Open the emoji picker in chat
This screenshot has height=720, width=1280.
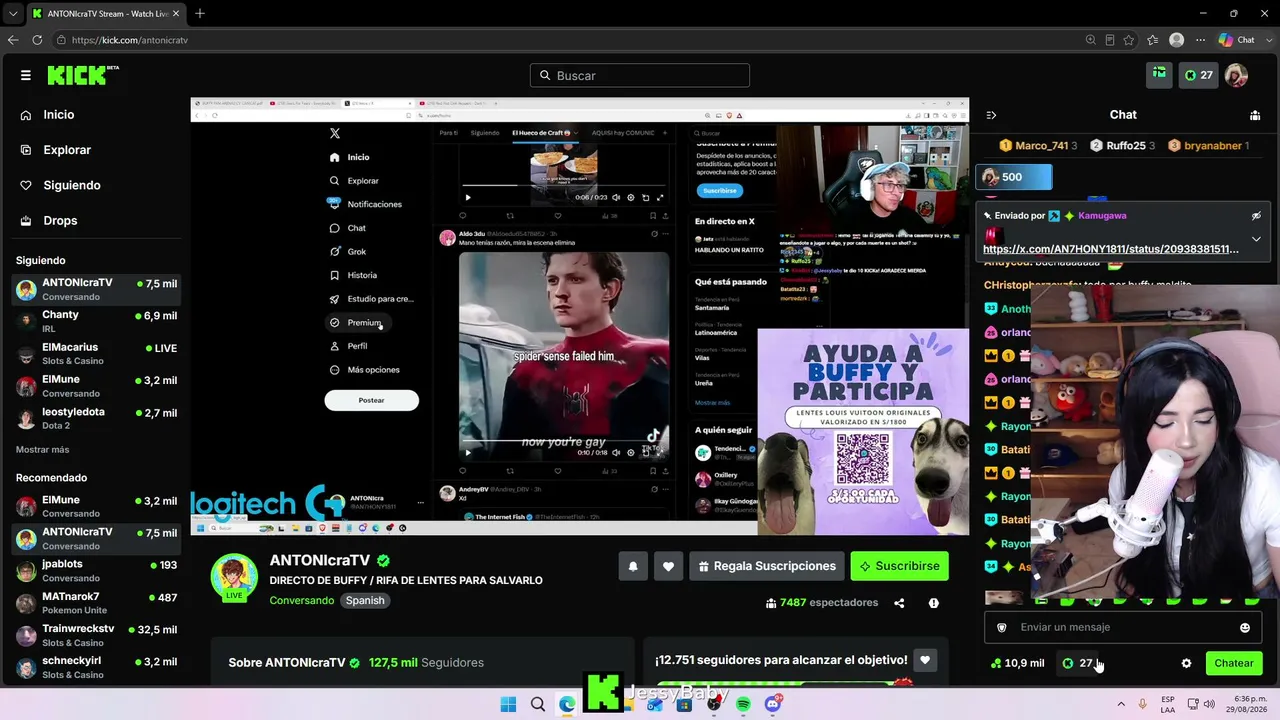[1245, 628]
